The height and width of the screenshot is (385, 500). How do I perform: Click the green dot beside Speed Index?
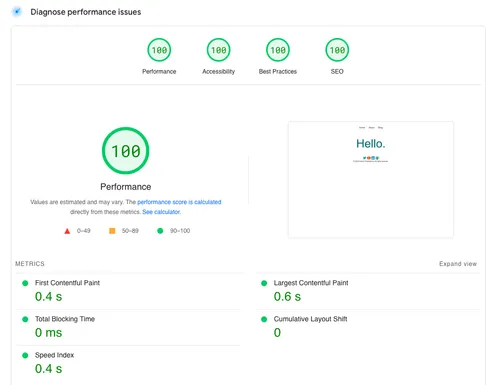pyautogui.click(x=25, y=355)
